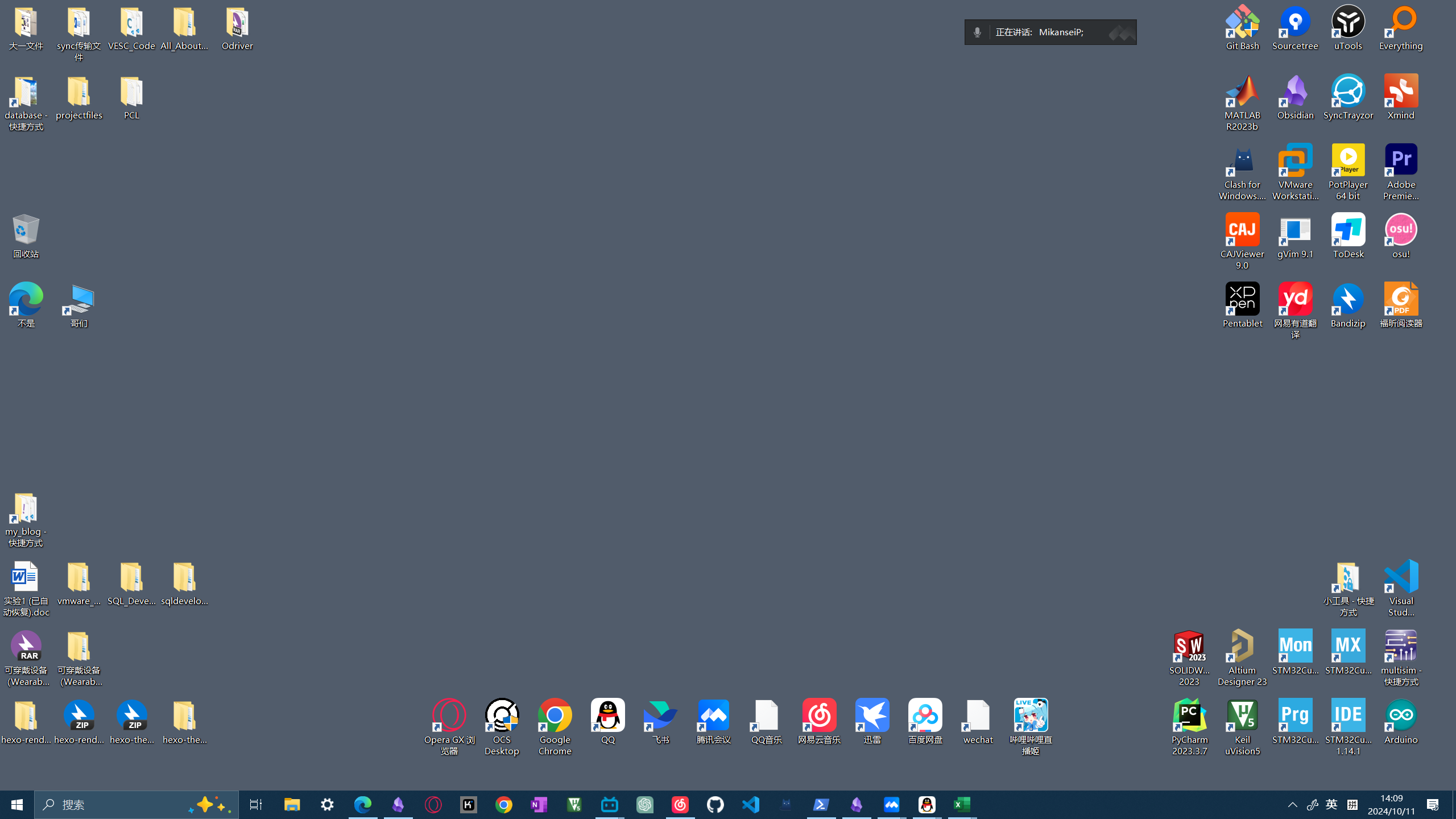Open the Obsidian desktop shortcut

[1295, 97]
